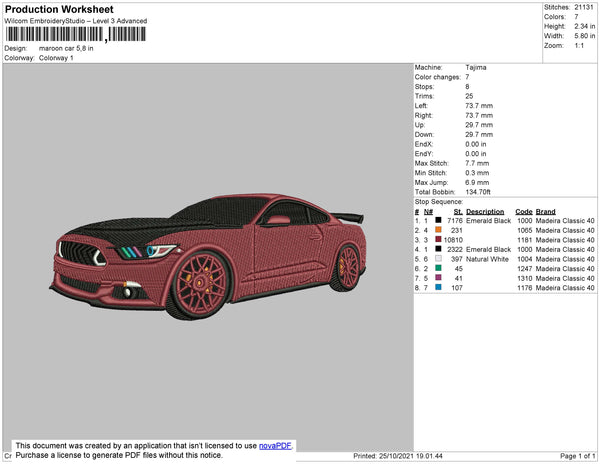Click the 'Natural White' description
The height and width of the screenshot is (464, 600).
(x=487, y=259)
